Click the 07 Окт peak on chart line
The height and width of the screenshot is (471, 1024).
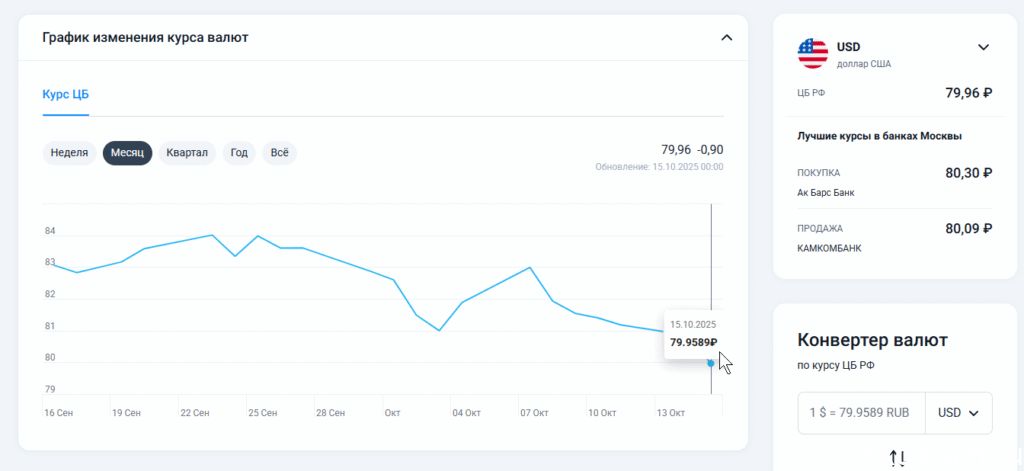[530, 267]
